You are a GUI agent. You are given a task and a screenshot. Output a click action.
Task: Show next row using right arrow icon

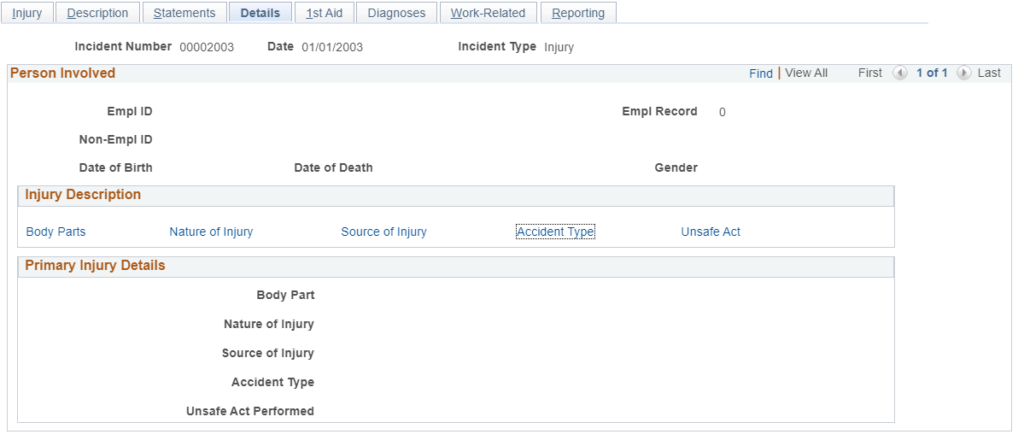coord(963,73)
